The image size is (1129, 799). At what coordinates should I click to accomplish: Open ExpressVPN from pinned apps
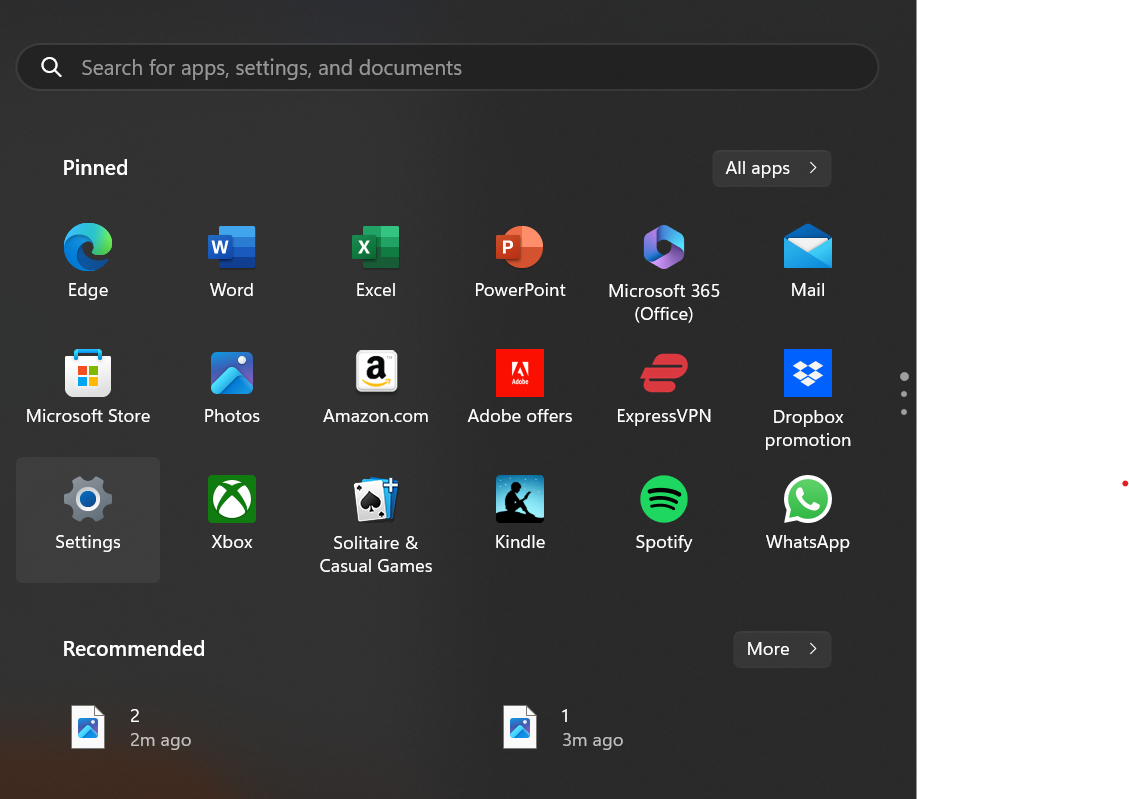tap(663, 374)
